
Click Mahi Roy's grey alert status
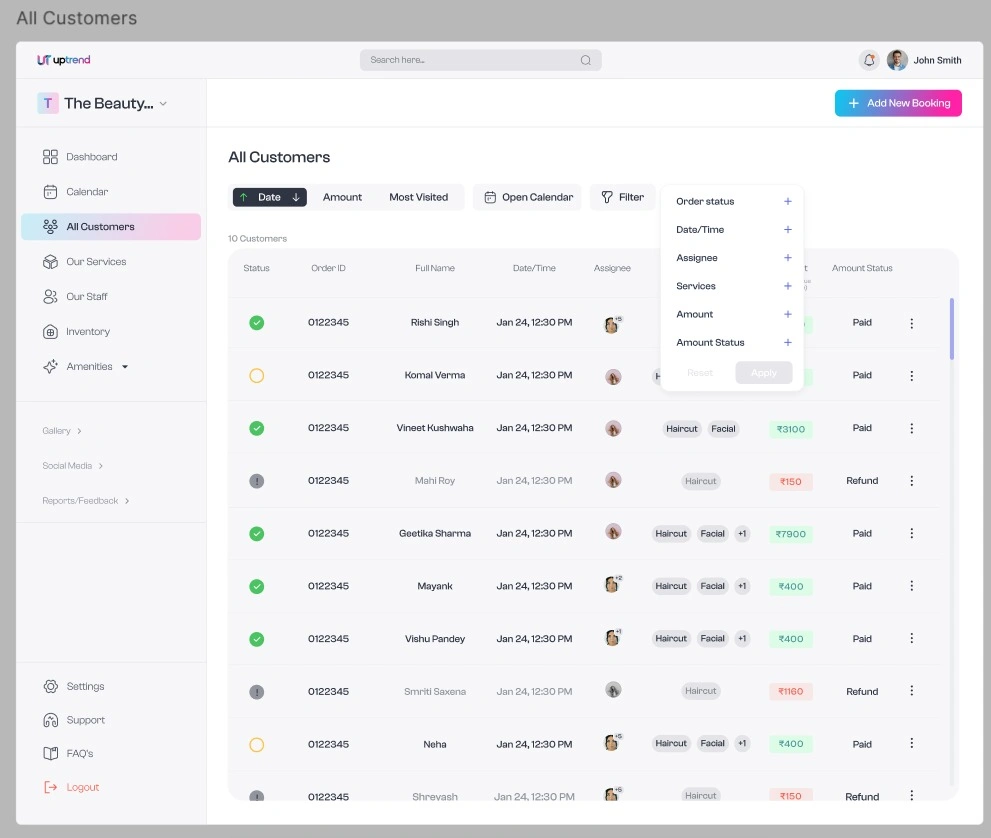(257, 481)
